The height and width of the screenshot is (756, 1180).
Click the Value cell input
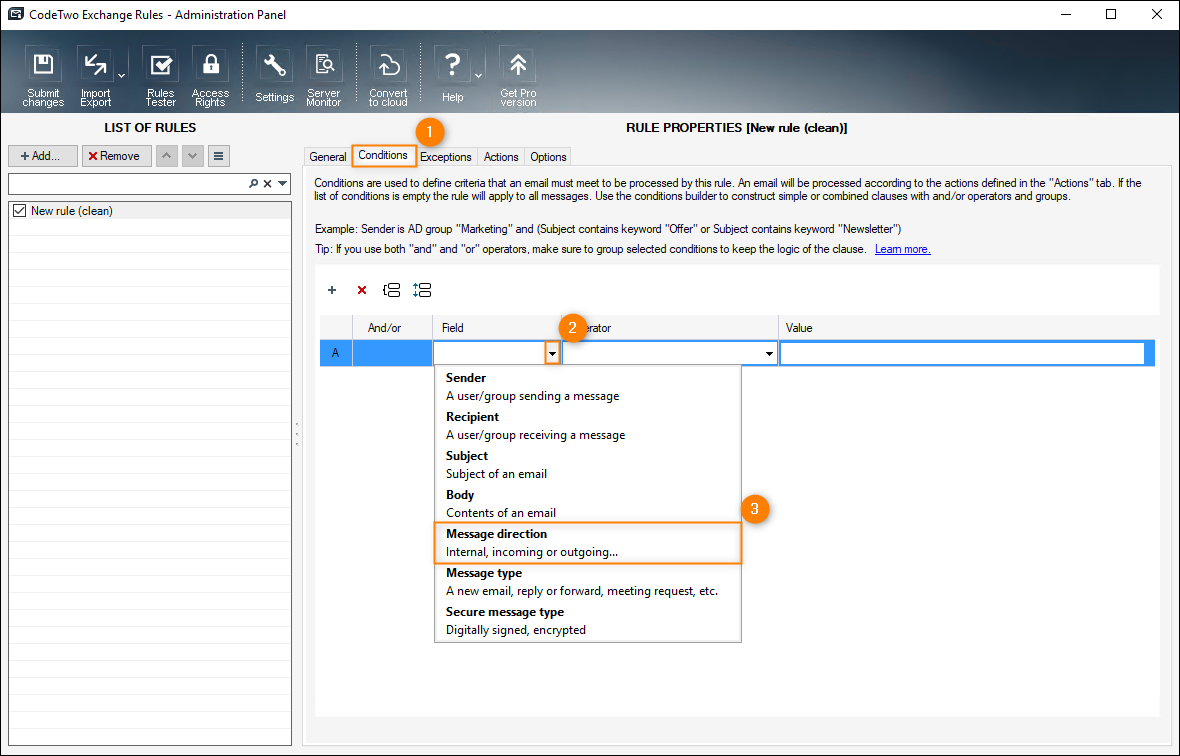(x=963, y=353)
